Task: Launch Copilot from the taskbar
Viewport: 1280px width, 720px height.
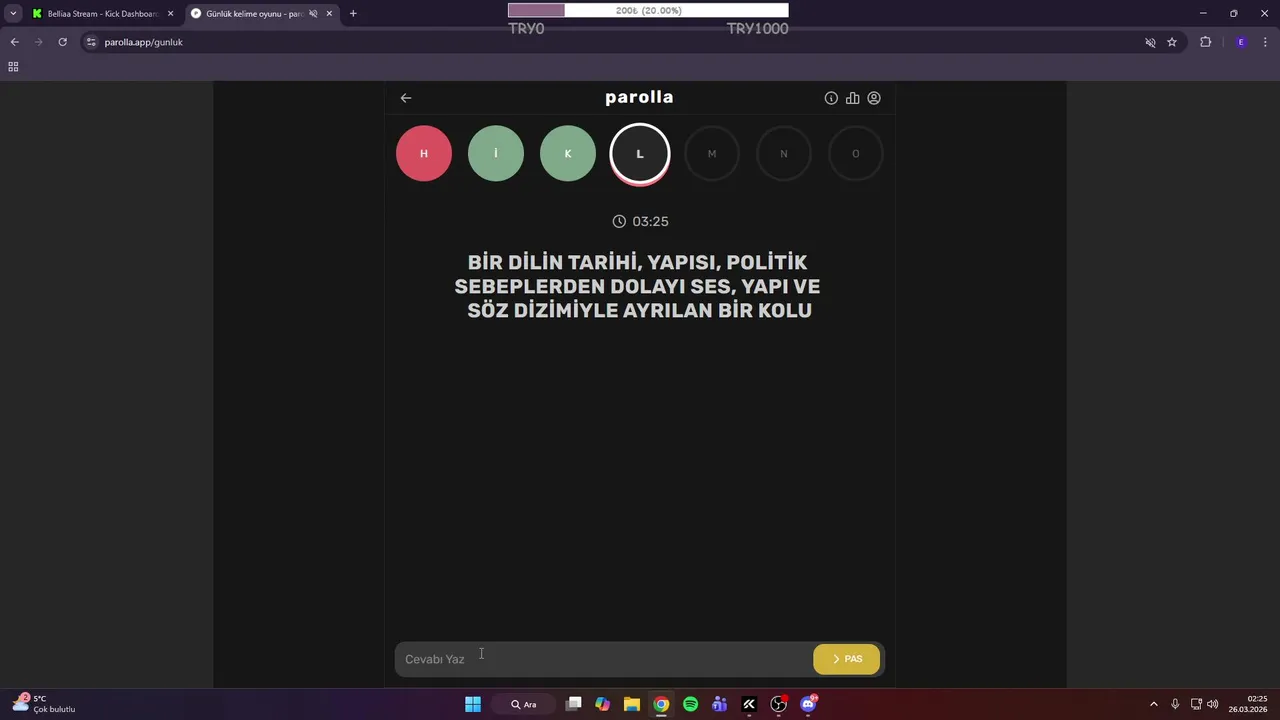Action: (x=602, y=704)
